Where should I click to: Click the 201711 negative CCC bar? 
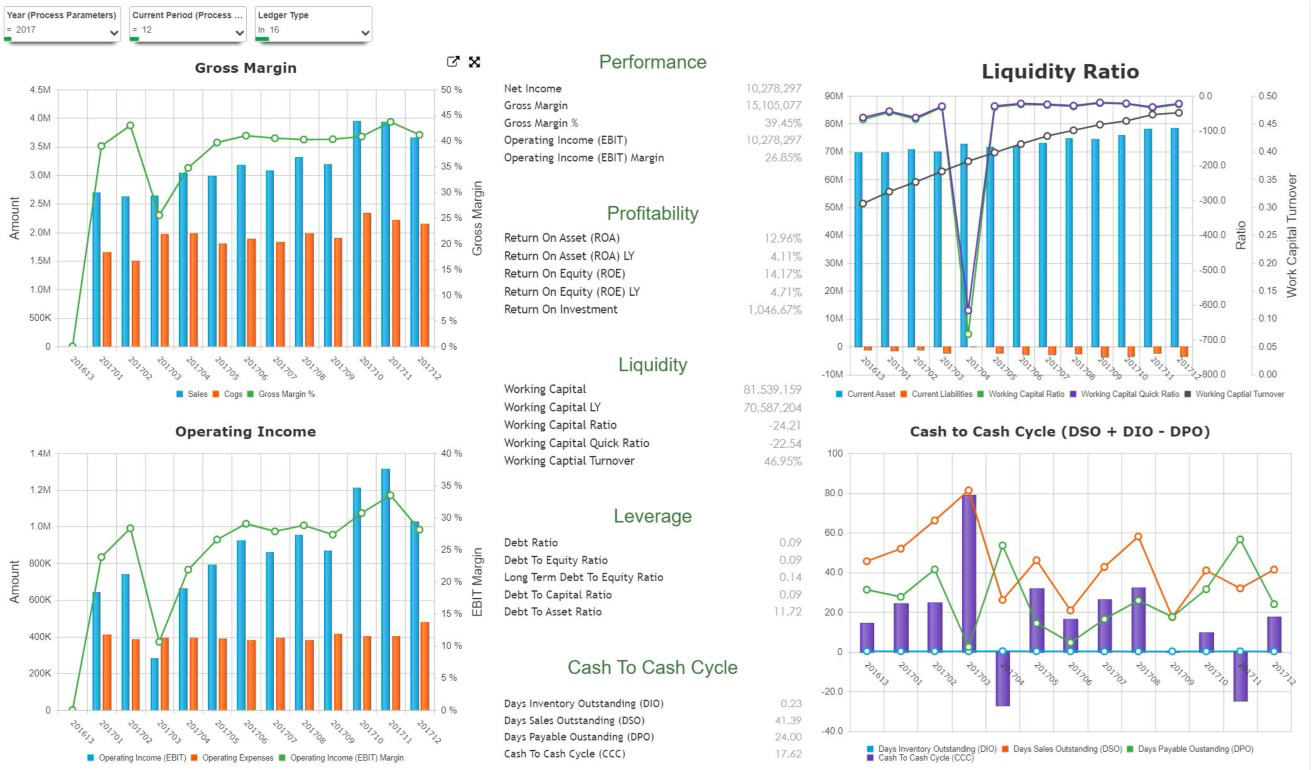pos(1240,676)
